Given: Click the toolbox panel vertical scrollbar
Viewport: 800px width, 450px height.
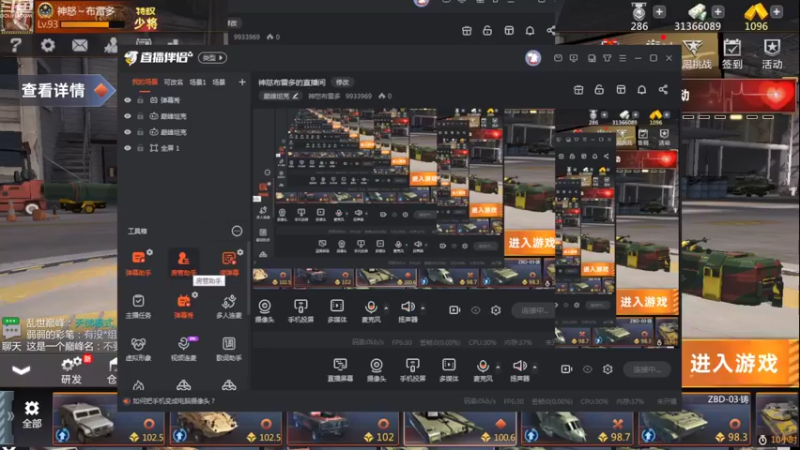Looking at the screenshot, I should (x=248, y=276).
